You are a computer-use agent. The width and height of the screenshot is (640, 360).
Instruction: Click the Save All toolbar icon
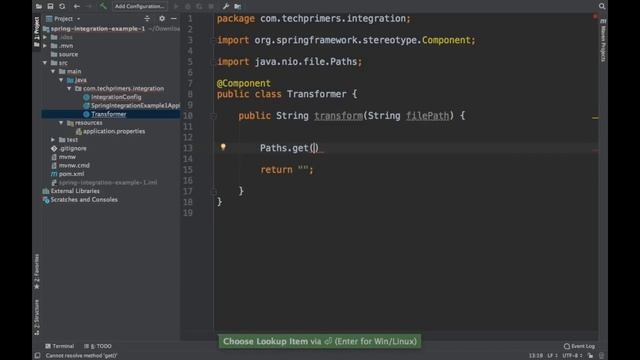(50, 6)
